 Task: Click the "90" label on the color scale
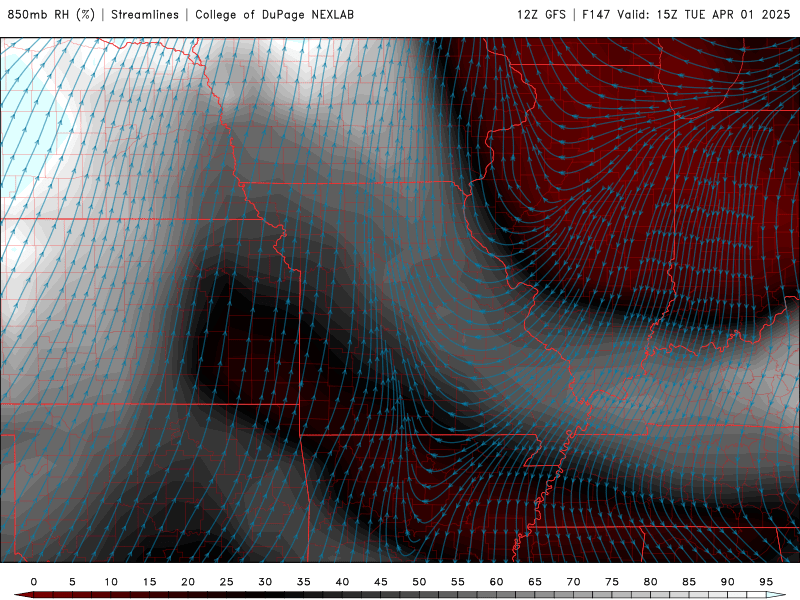[x=727, y=582]
